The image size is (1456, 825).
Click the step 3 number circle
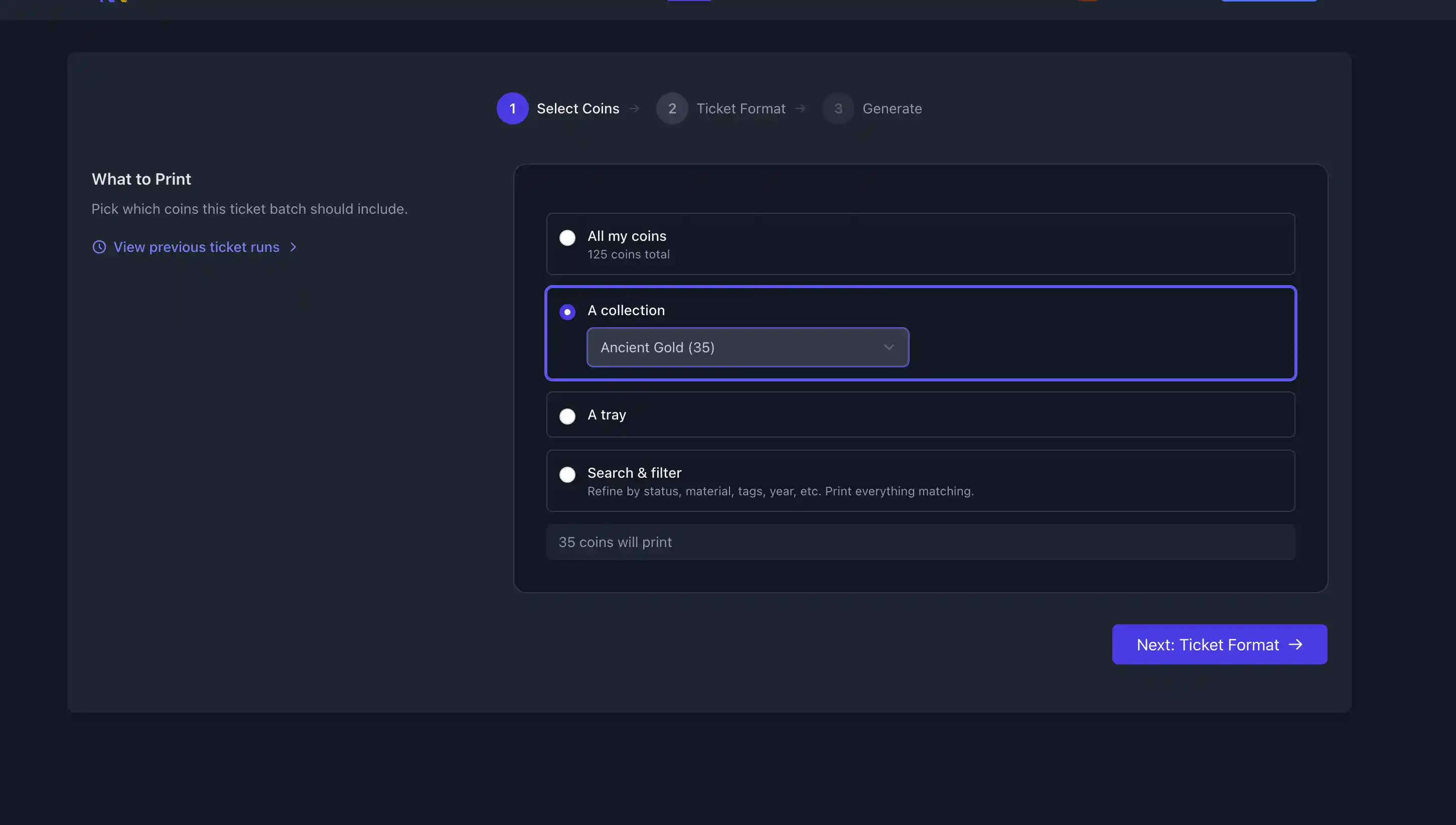[x=838, y=108]
